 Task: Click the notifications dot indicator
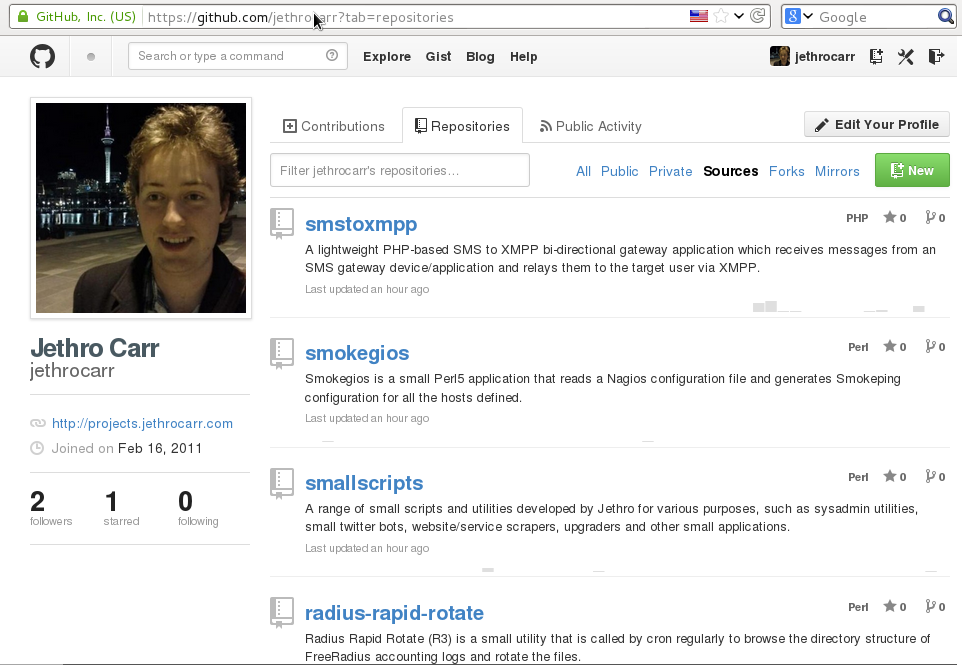point(91,57)
